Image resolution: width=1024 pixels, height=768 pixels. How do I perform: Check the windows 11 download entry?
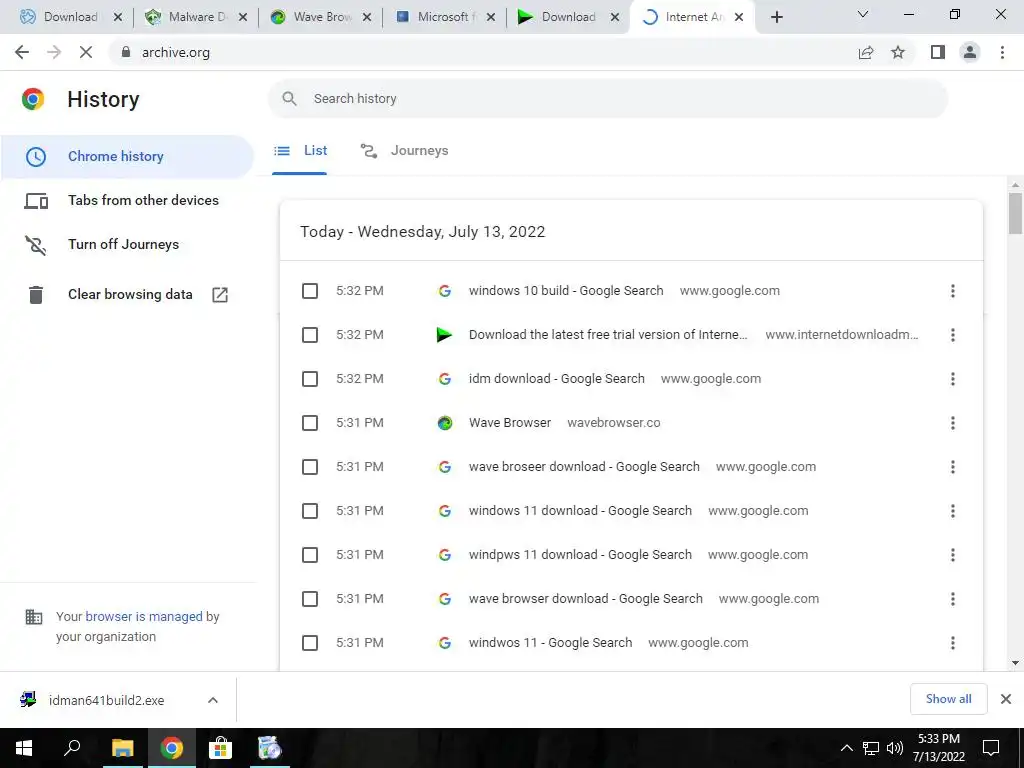click(x=310, y=511)
